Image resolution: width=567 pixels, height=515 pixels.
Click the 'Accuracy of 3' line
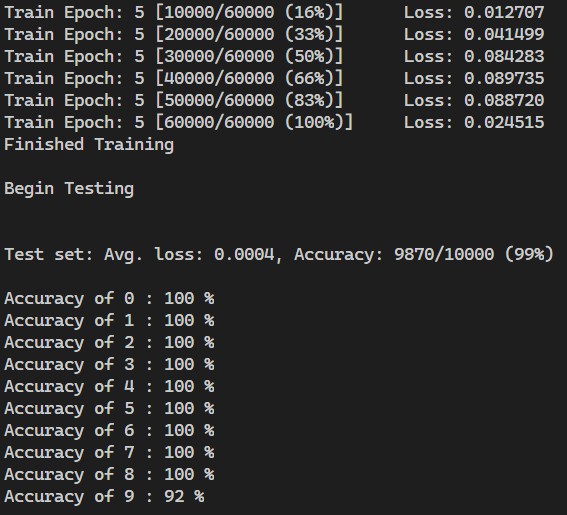(109, 365)
